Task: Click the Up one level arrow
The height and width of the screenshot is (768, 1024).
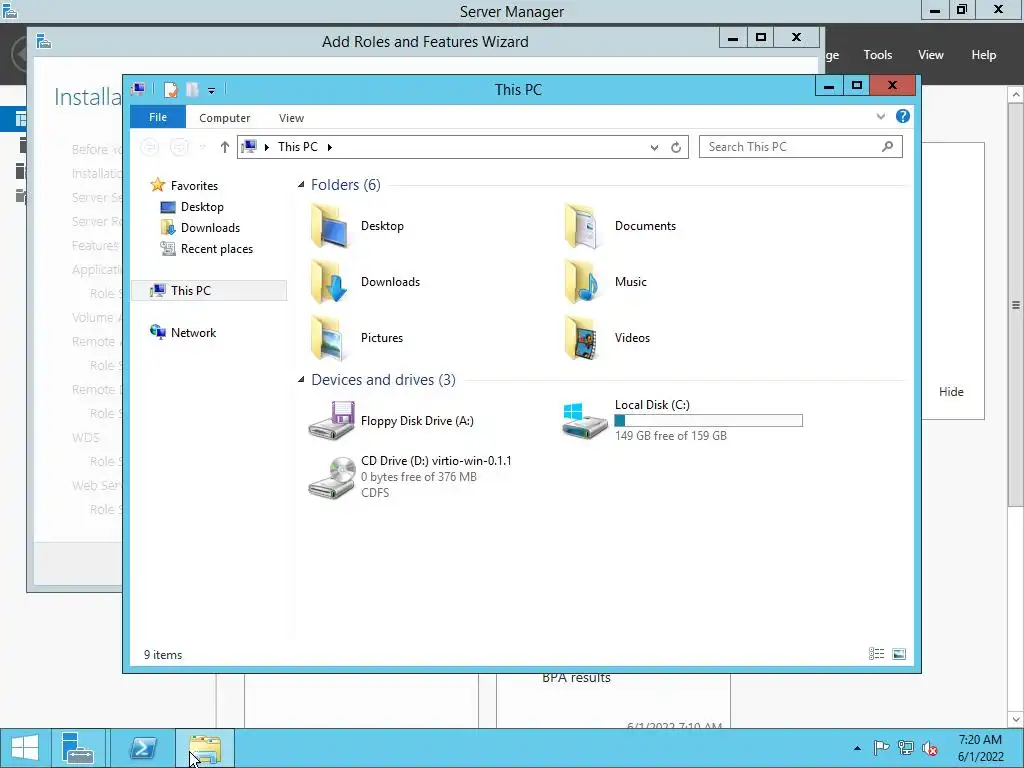Action: click(225, 147)
